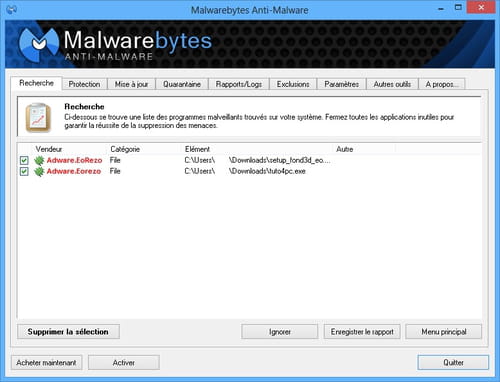Uncheck the Adware.Eorezo tuto4pc.exe checkbox
This screenshot has height=382, width=500.
[24, 171]
